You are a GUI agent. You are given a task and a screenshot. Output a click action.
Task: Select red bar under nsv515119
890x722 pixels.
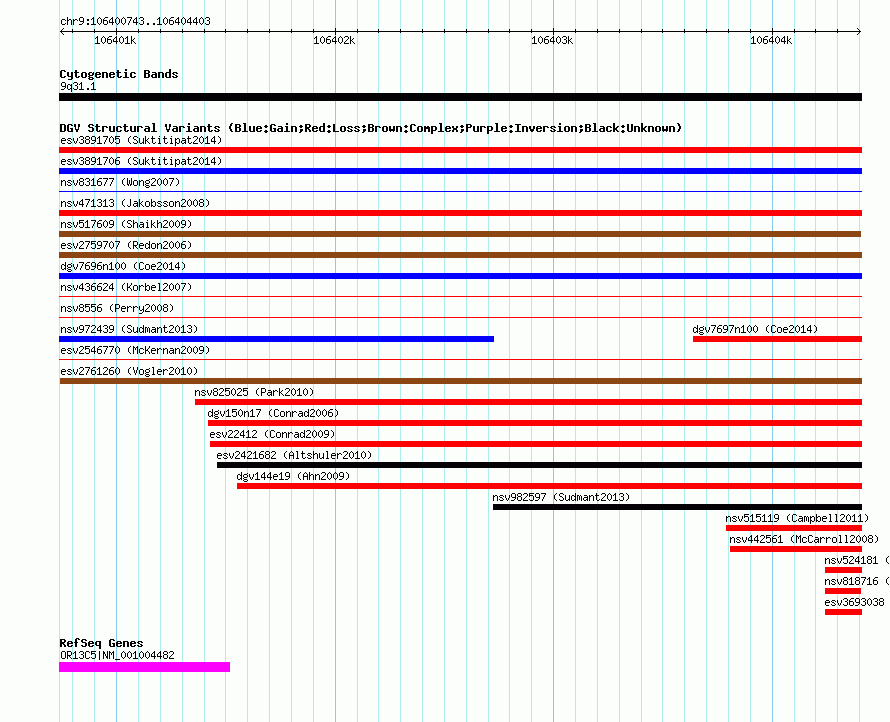(794, 528)
